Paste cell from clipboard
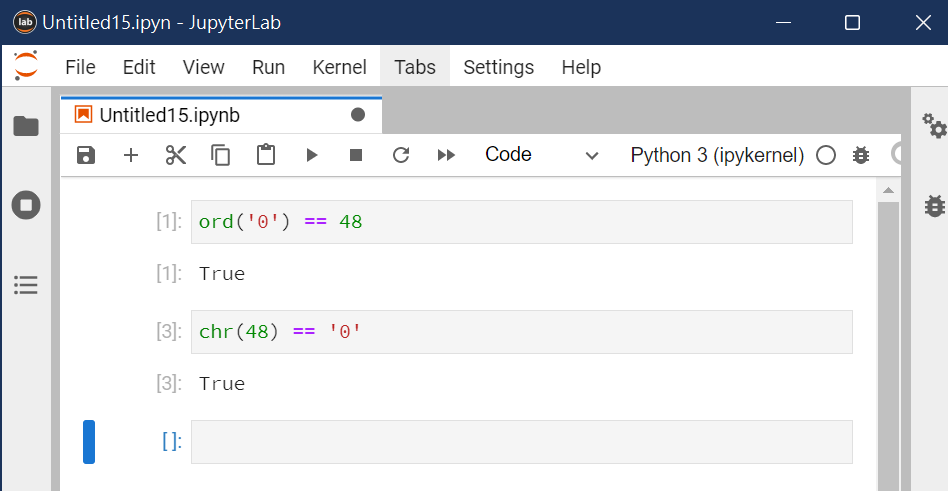Viewport: 948px width, 491px height. (x=266, y=155)
